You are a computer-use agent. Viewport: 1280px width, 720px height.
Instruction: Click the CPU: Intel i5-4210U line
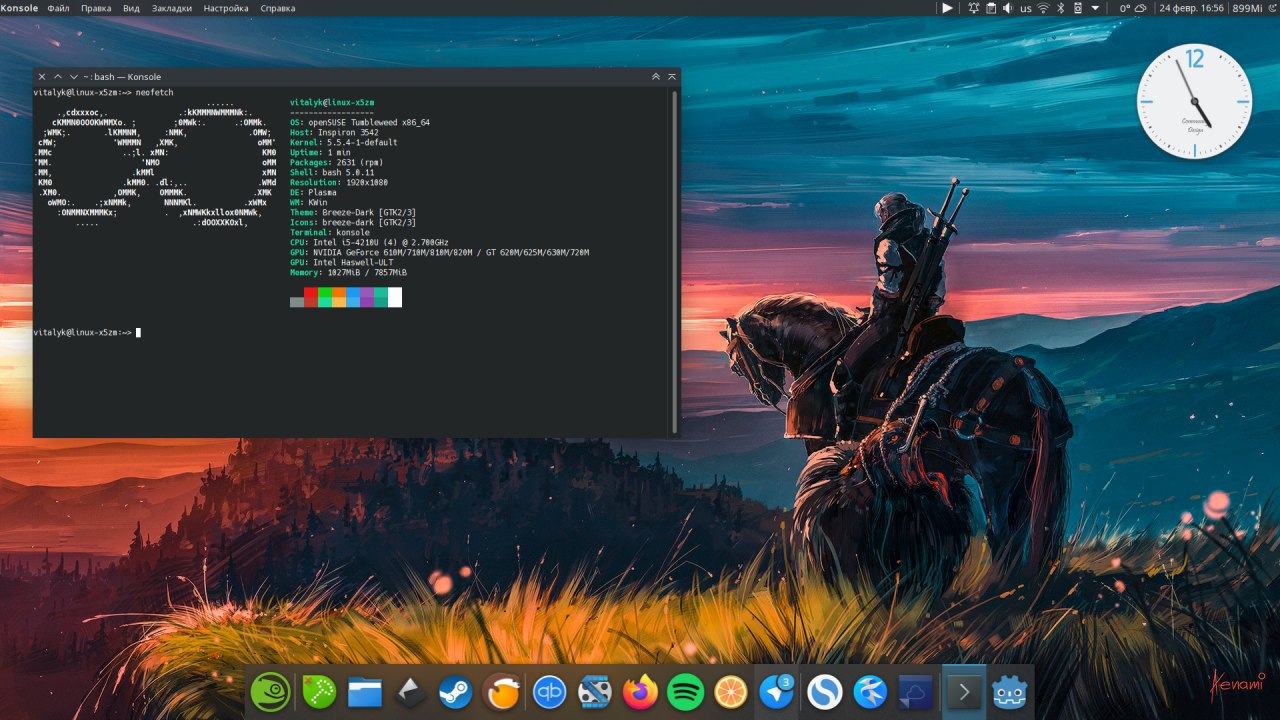[369, 243]
